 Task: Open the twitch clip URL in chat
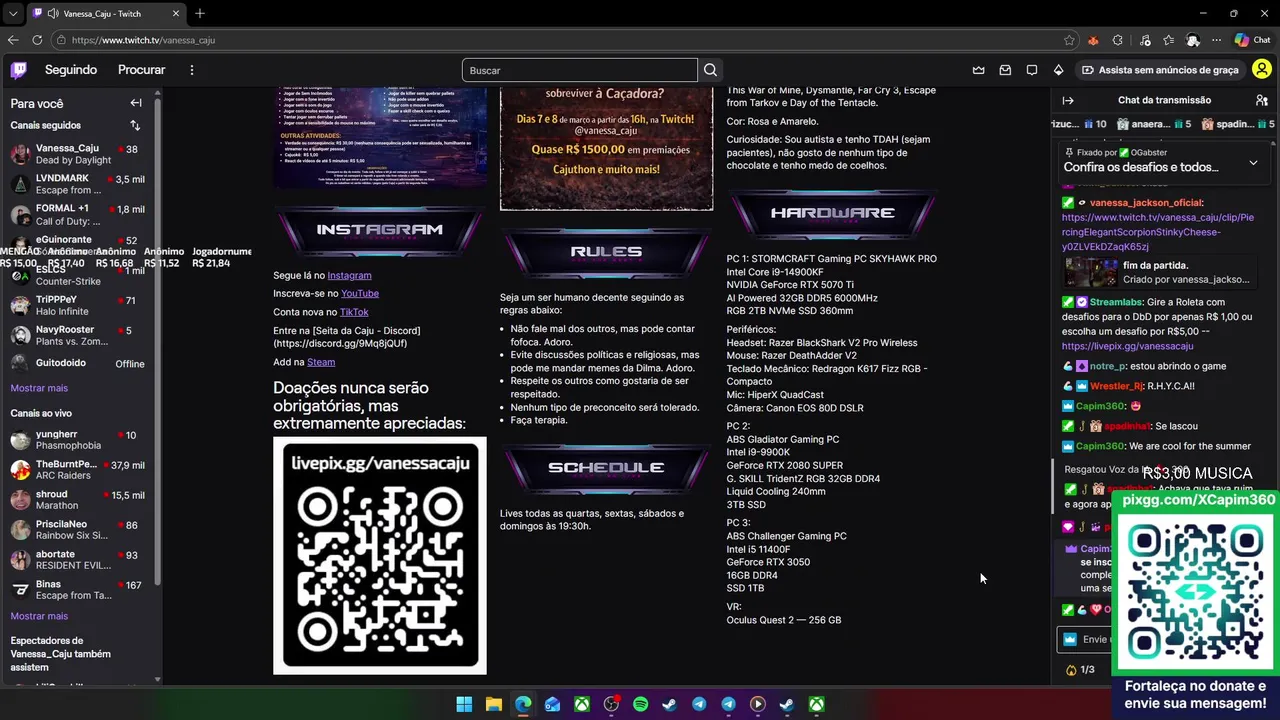1158,232
